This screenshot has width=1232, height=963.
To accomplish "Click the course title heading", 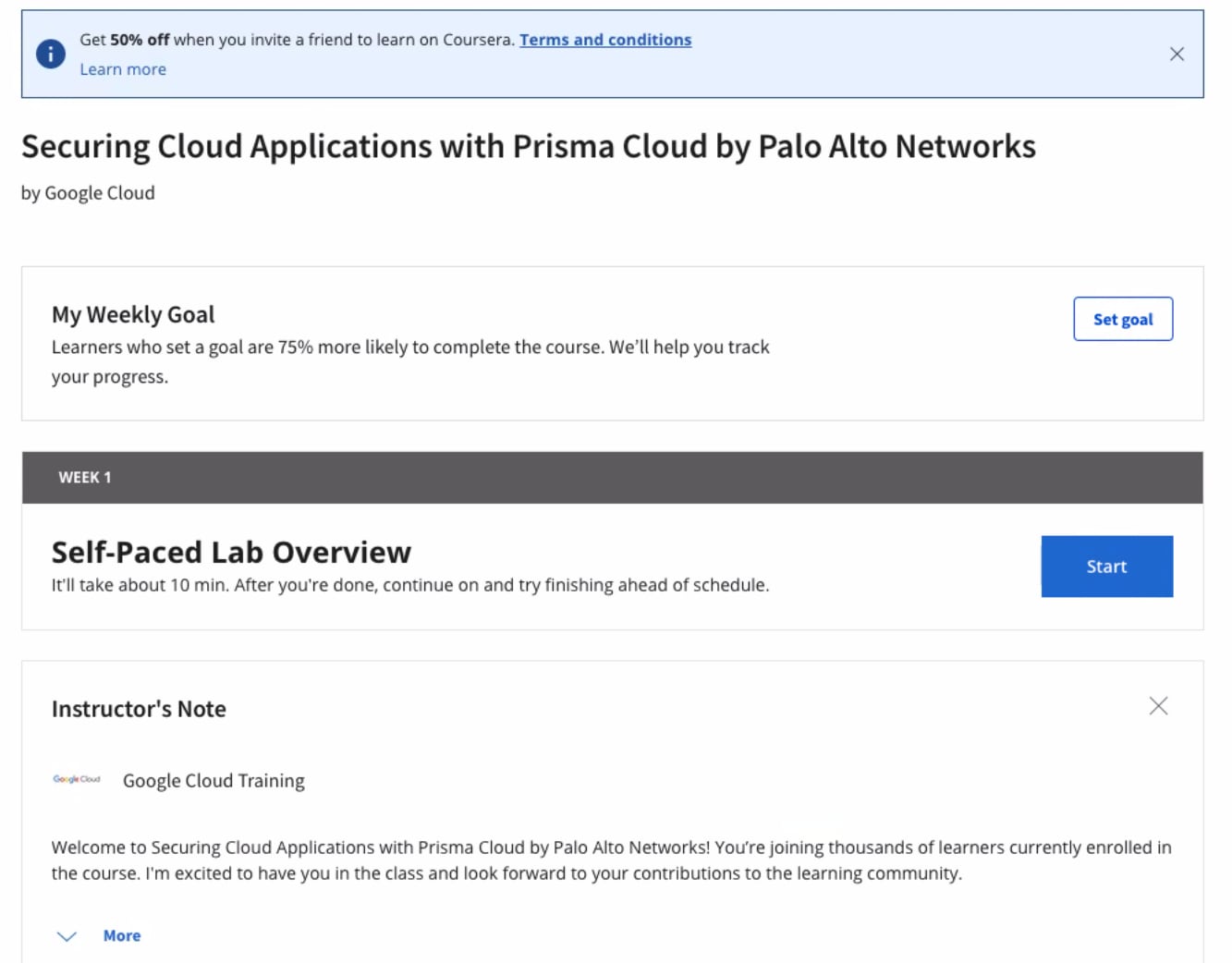I will pos(529,147).
